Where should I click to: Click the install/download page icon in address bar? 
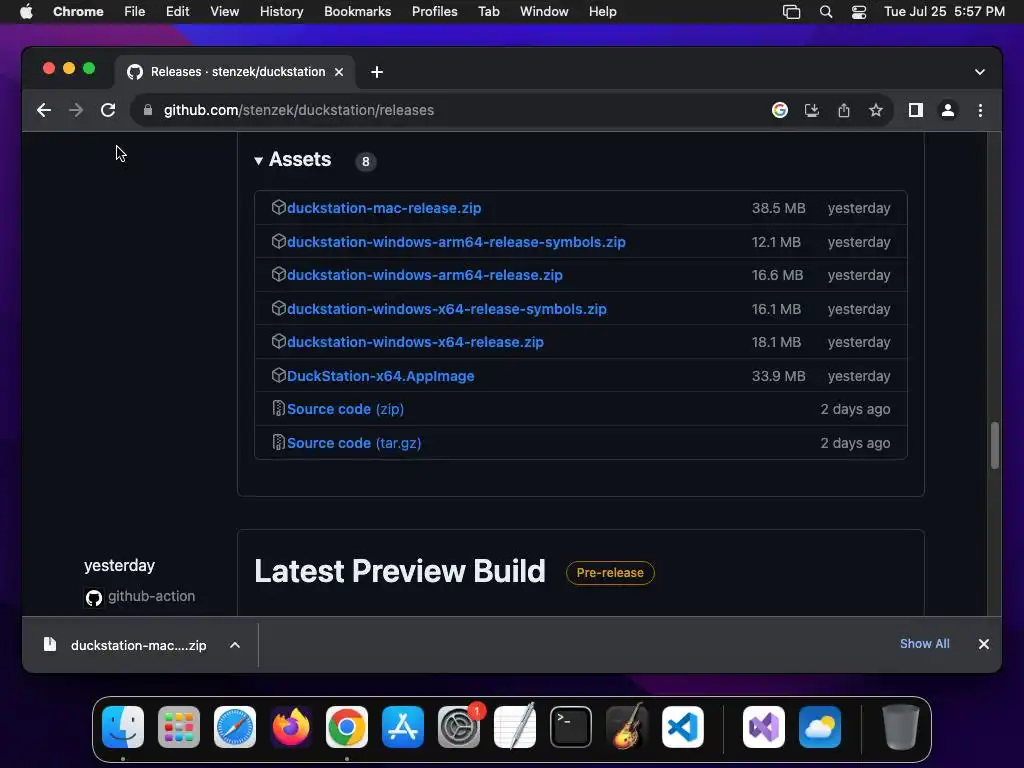(812, 110)
